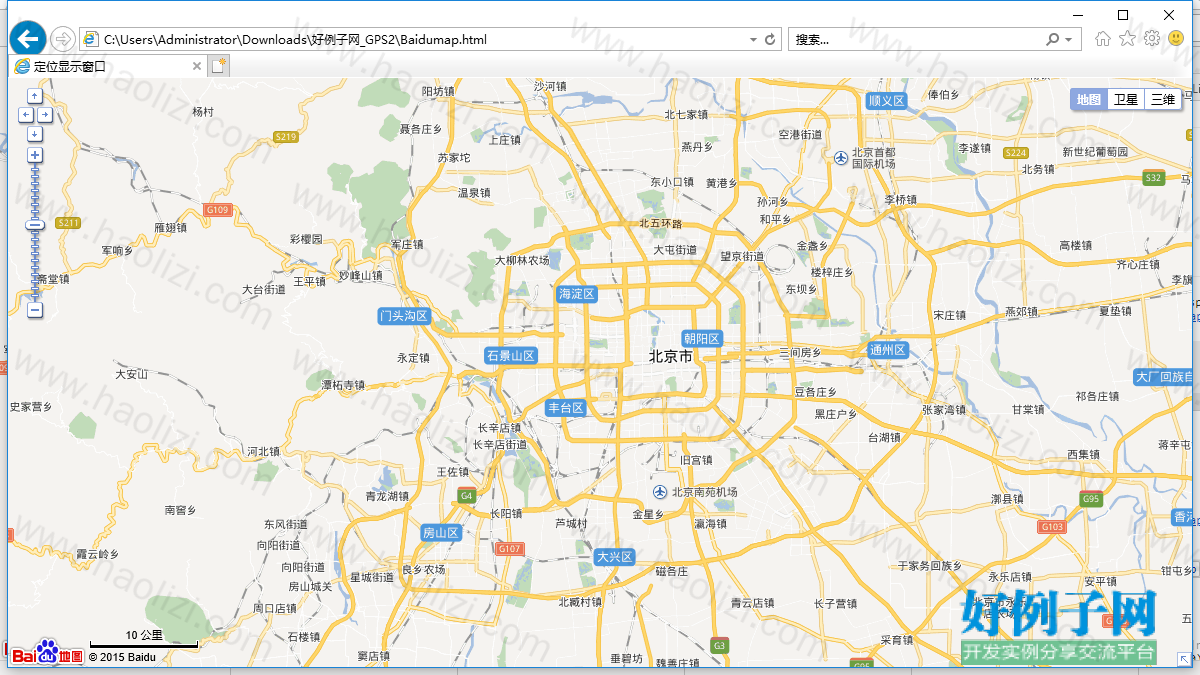Switch to 地图 map view
This screenshot has width=1200, height=675.
[x=1089, y=99]
